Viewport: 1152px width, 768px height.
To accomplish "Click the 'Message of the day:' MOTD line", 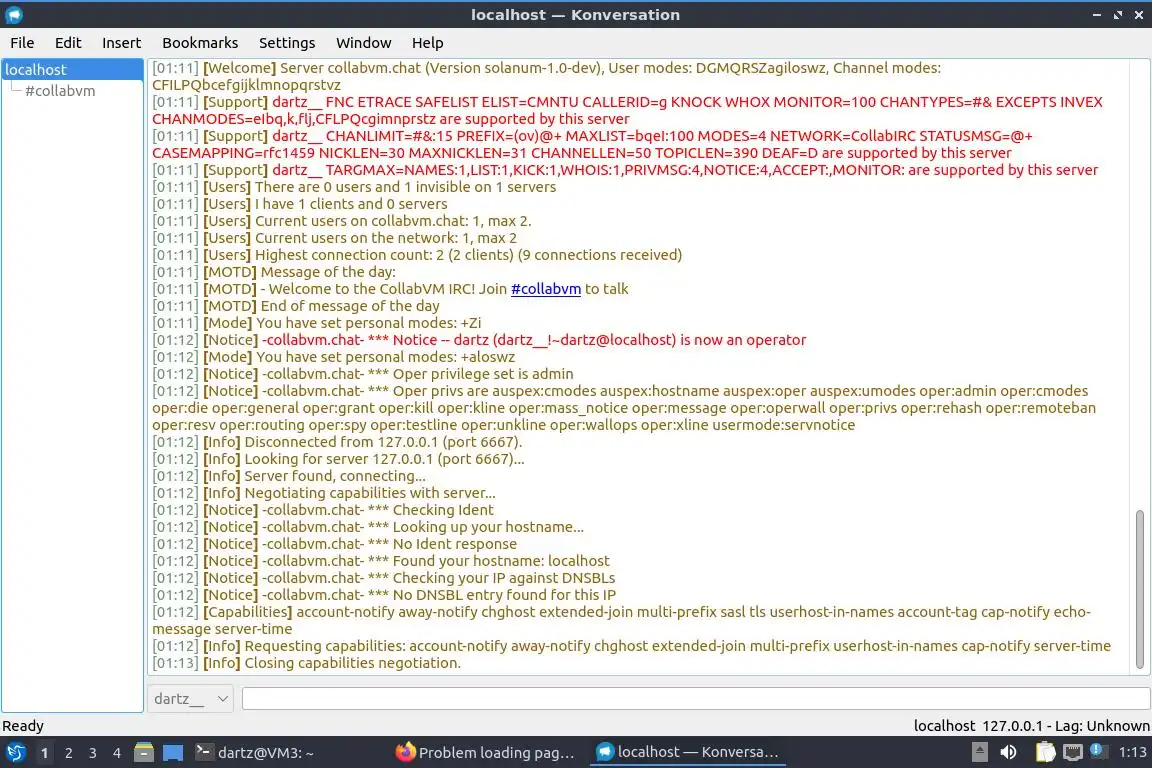I will click(274, 272).
